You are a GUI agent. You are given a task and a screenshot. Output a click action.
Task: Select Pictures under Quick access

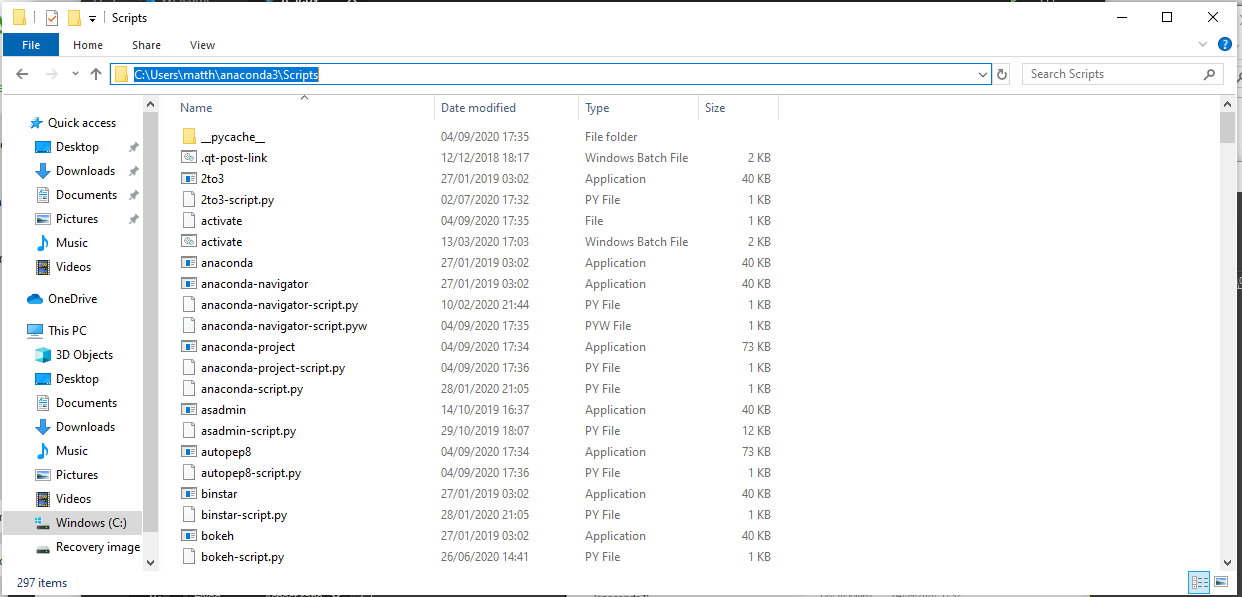tap(77, 219)
